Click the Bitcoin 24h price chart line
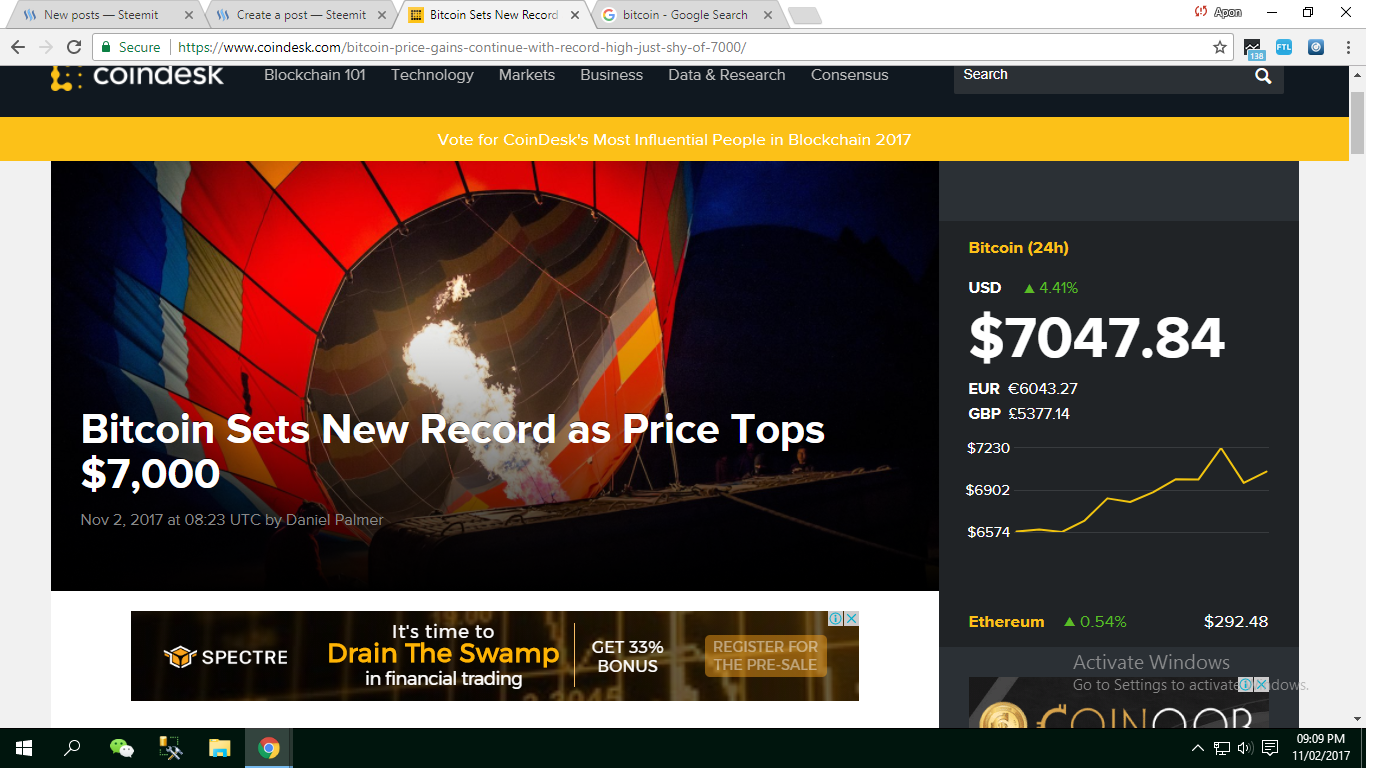 coord(1150,490)
